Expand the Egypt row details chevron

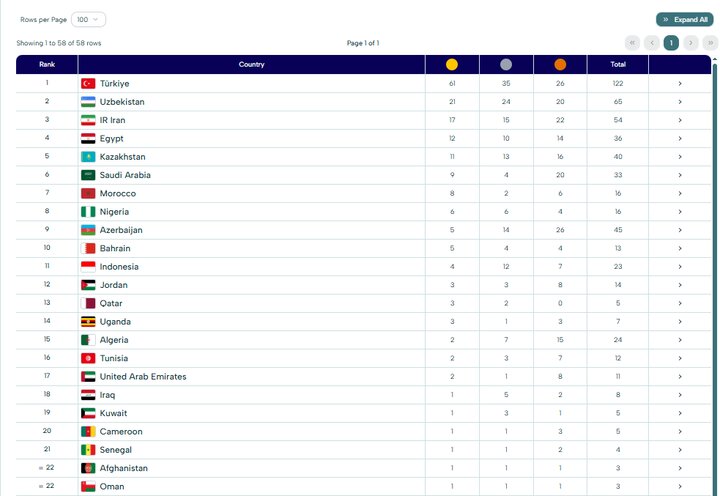(680, 139)
